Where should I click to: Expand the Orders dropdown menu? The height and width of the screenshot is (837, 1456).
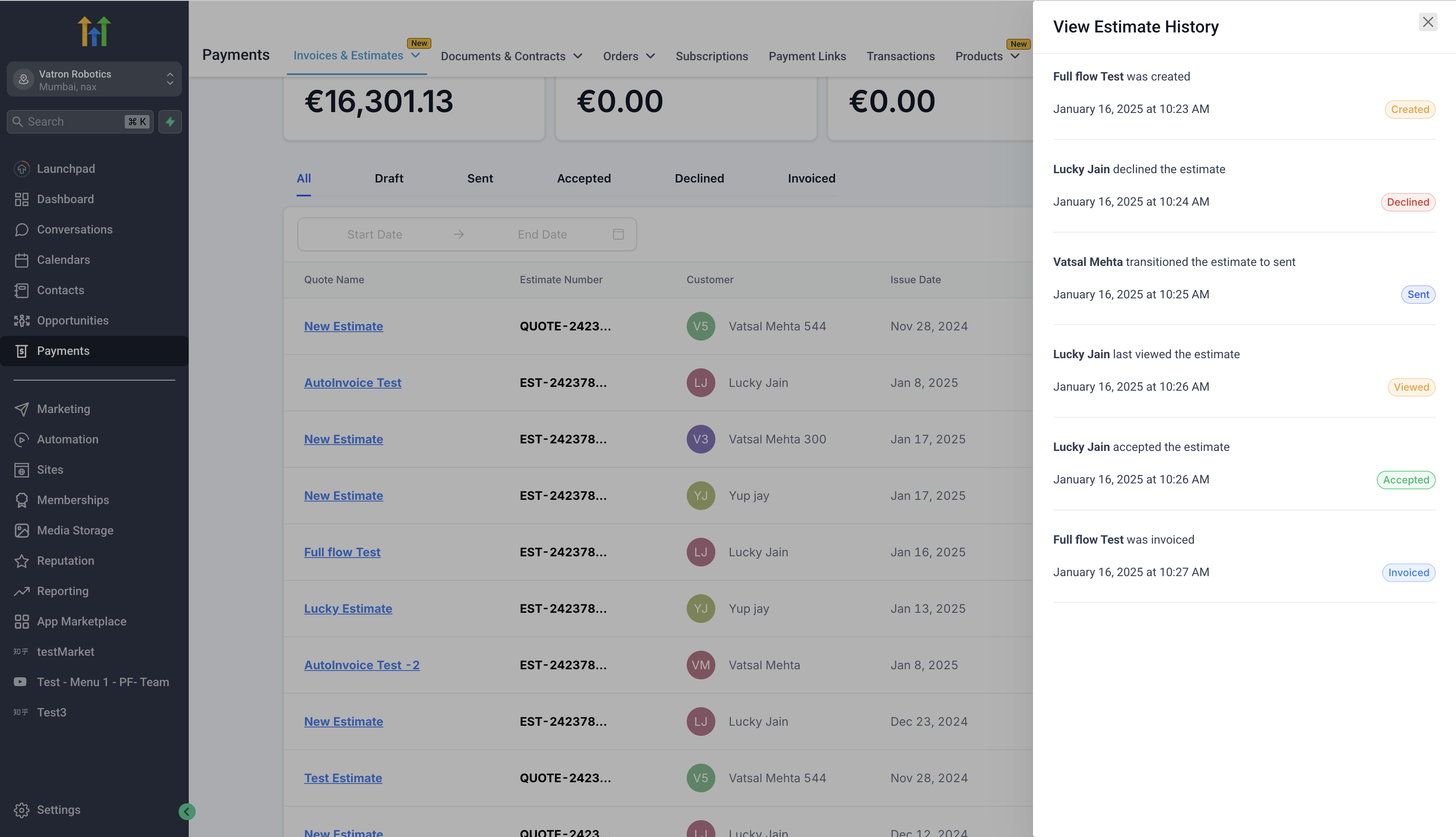[x=650, y=56]
